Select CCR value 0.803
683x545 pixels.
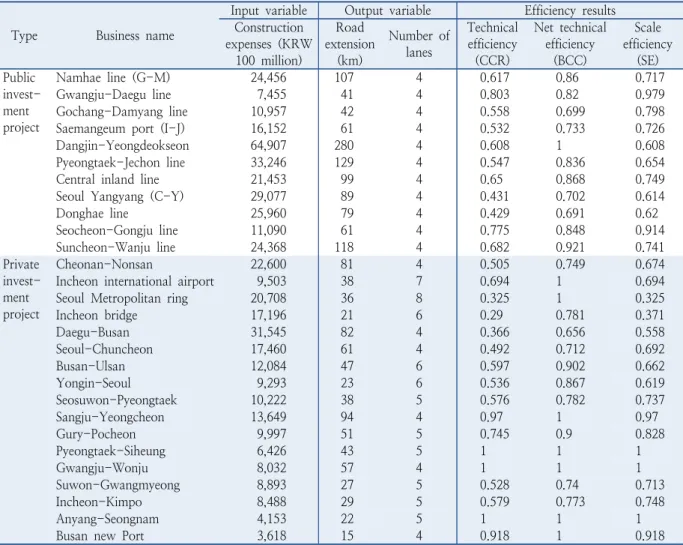coord(494,95)
